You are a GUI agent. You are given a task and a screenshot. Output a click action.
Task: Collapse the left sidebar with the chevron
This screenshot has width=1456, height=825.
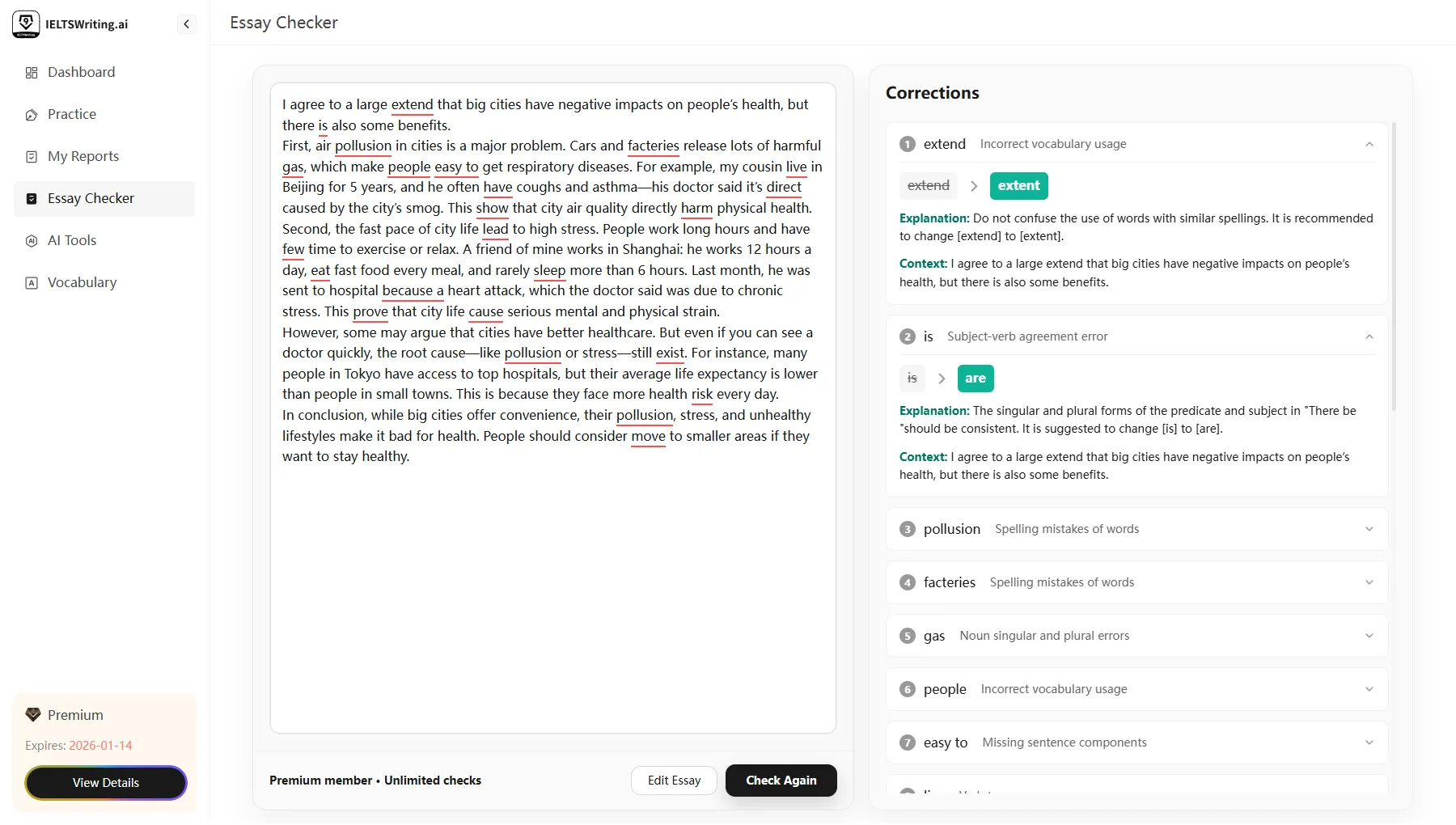(186, 23)
